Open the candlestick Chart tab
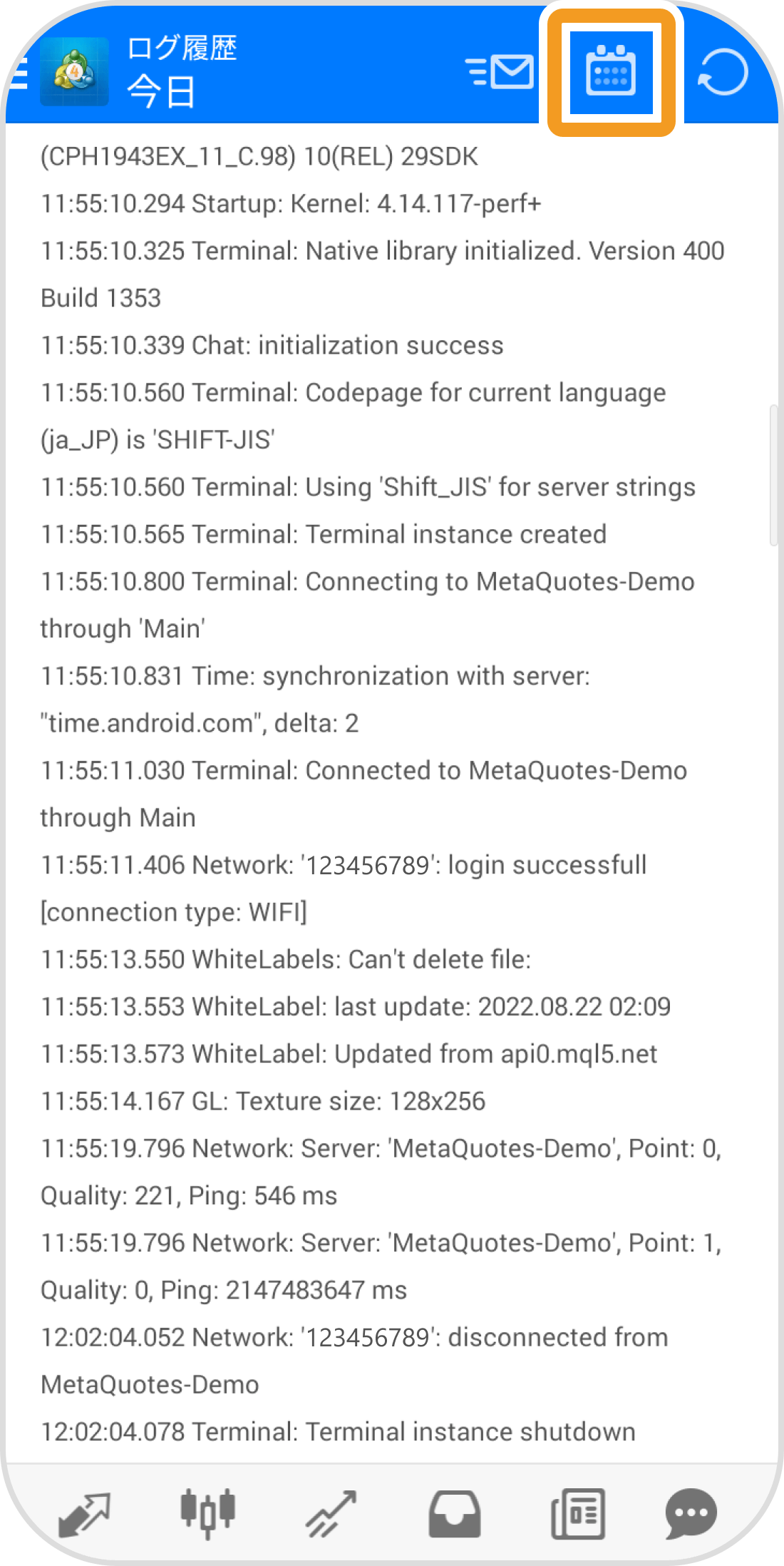Screen dimensions: 784x1566 pyautogui.click(x=207, y=1513)
